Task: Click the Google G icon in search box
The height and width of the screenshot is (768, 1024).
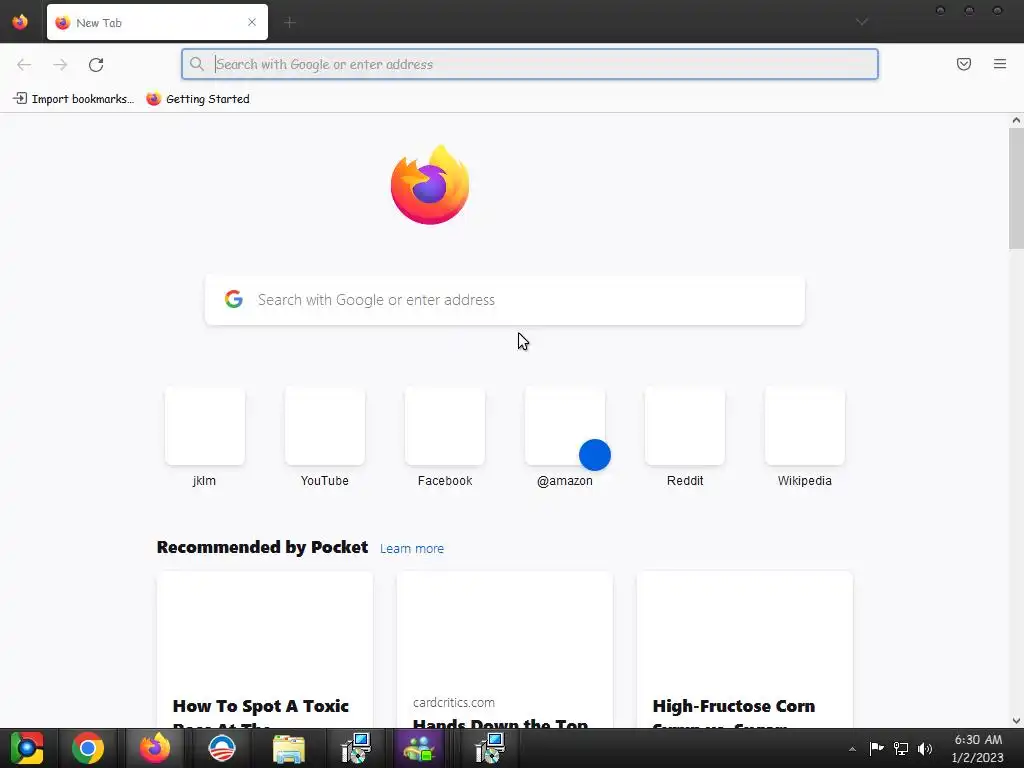Action: pyautogui.click(x=234, y=299)
